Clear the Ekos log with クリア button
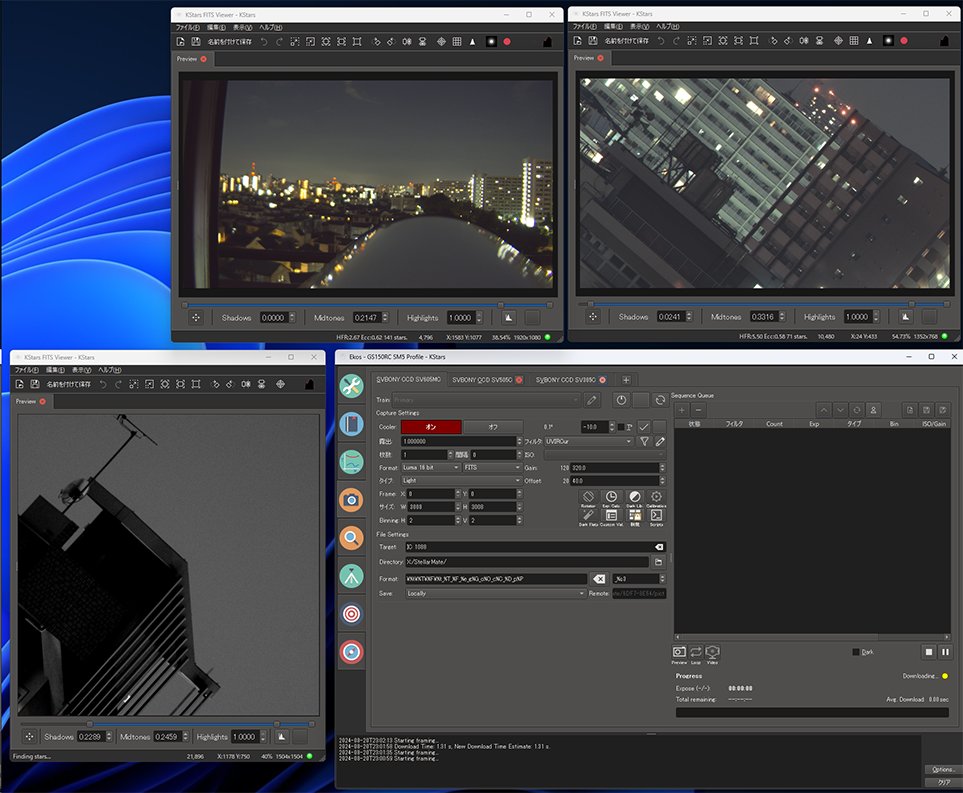Image resolution: width=963 pixels, height=793 pixels. [x=943, y=782]
